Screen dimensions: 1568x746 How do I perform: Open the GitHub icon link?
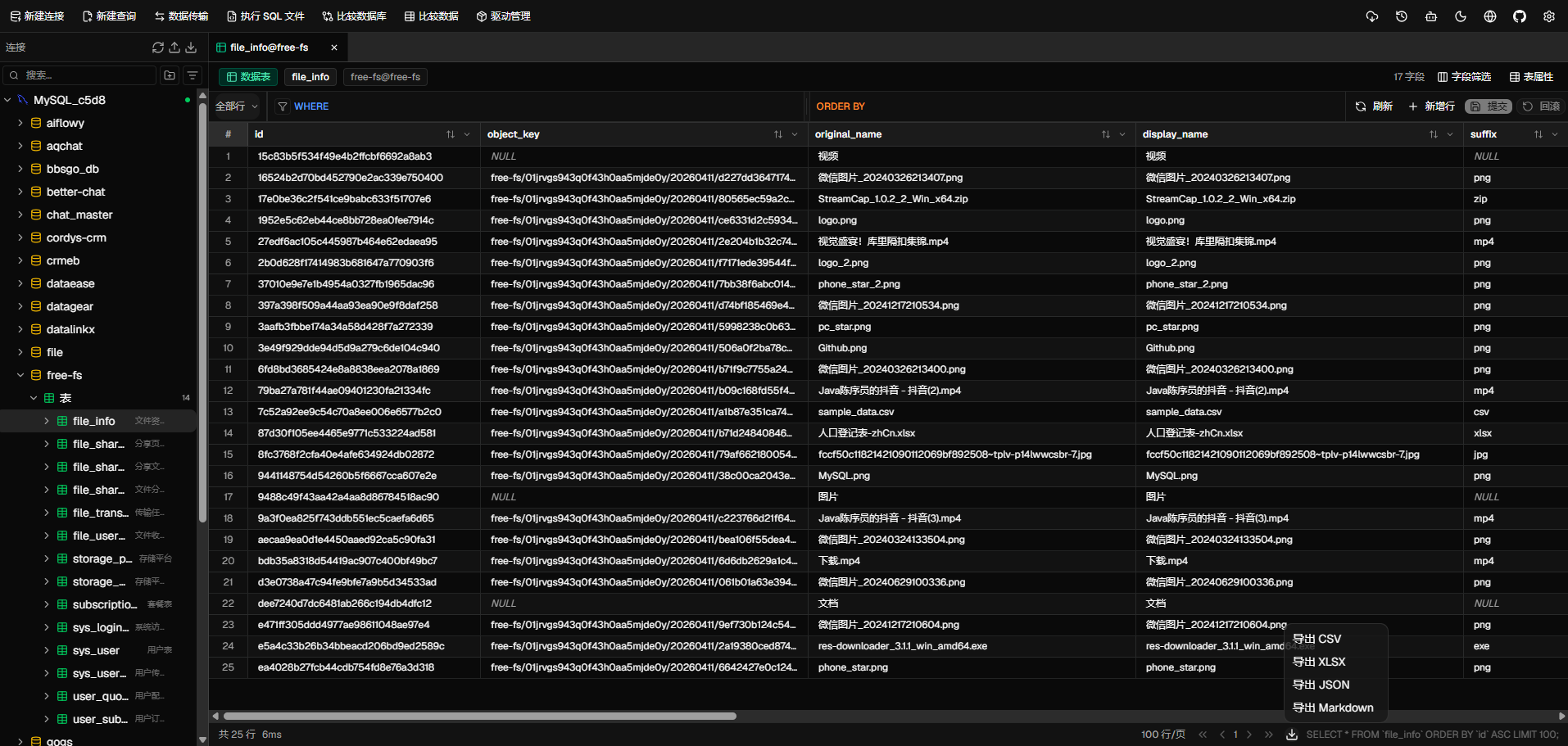[1520, 16]
